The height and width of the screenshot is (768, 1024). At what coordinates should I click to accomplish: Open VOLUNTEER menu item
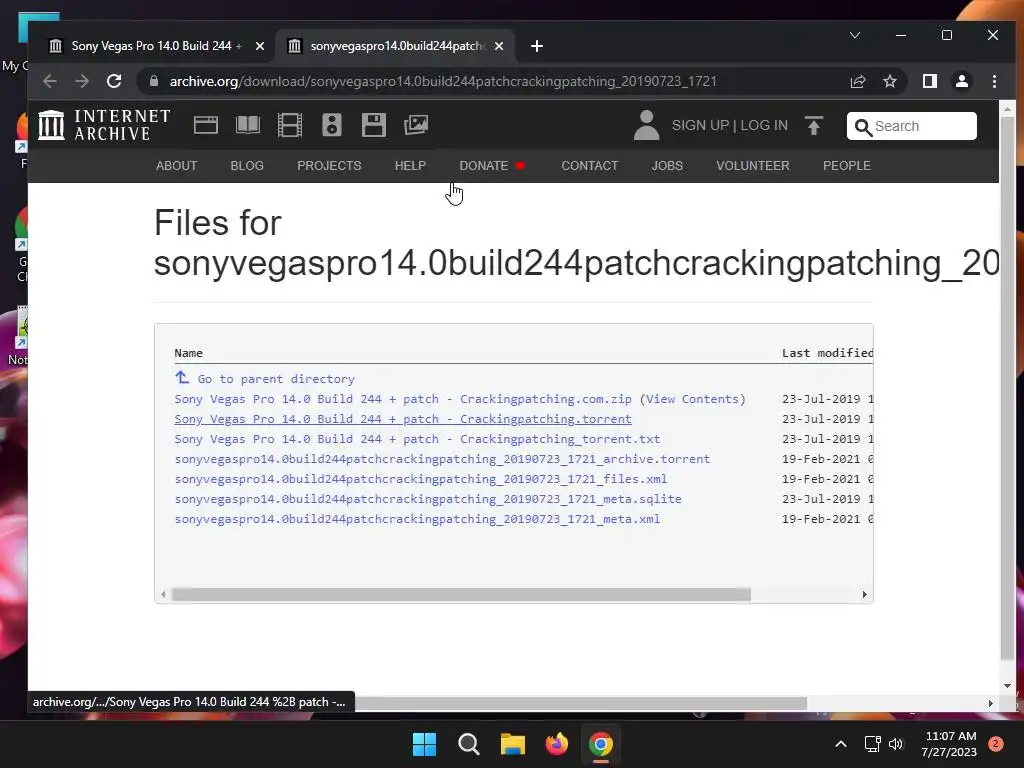(753, 166)
